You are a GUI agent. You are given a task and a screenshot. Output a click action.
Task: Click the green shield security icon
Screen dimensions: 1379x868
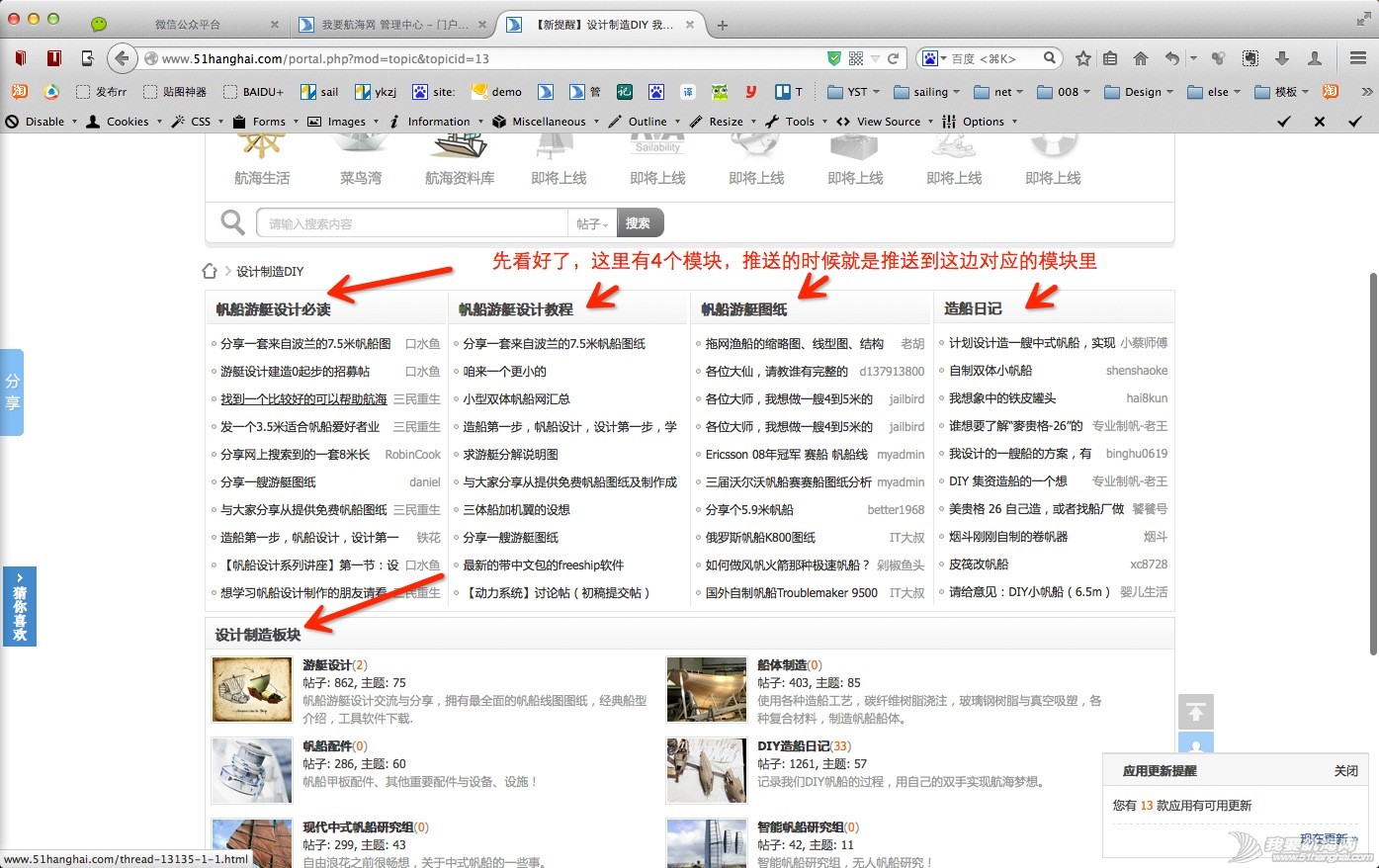833,58
